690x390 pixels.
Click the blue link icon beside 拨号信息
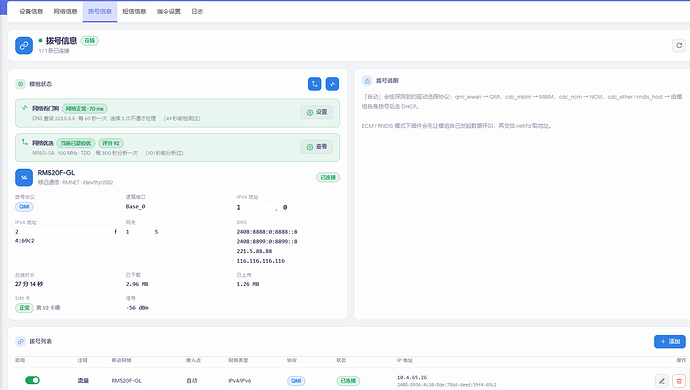pos(24,45)
